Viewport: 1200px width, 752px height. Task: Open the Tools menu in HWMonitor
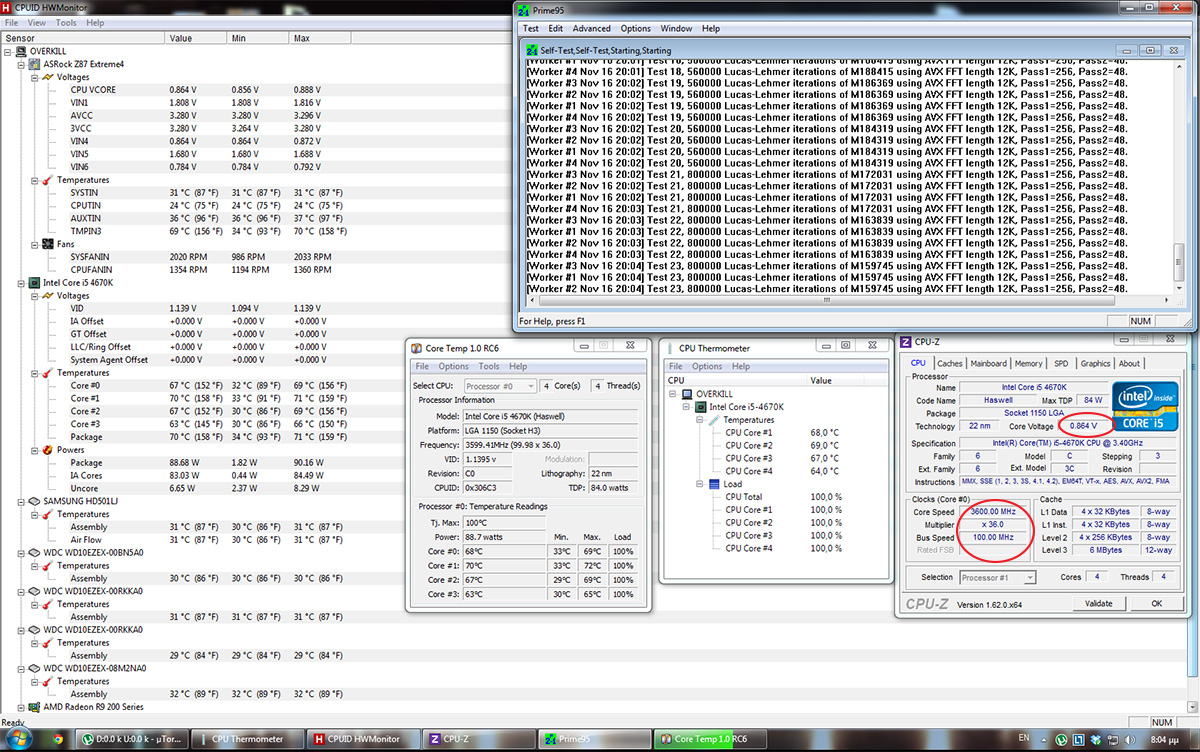pyautogui.click(x=66, y=22)
